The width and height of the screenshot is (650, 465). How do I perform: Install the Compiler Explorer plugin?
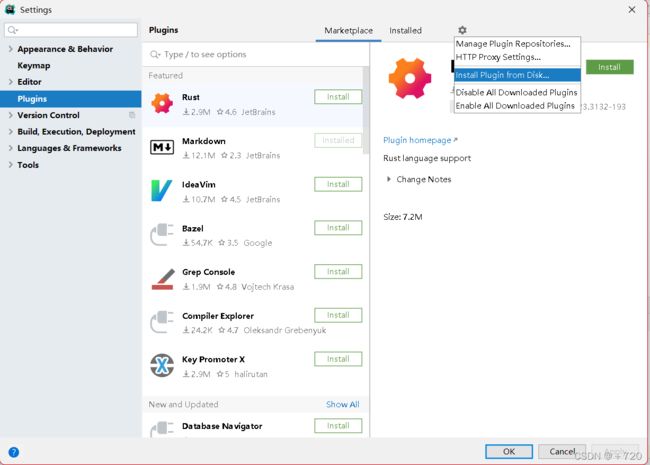point(338,315)
